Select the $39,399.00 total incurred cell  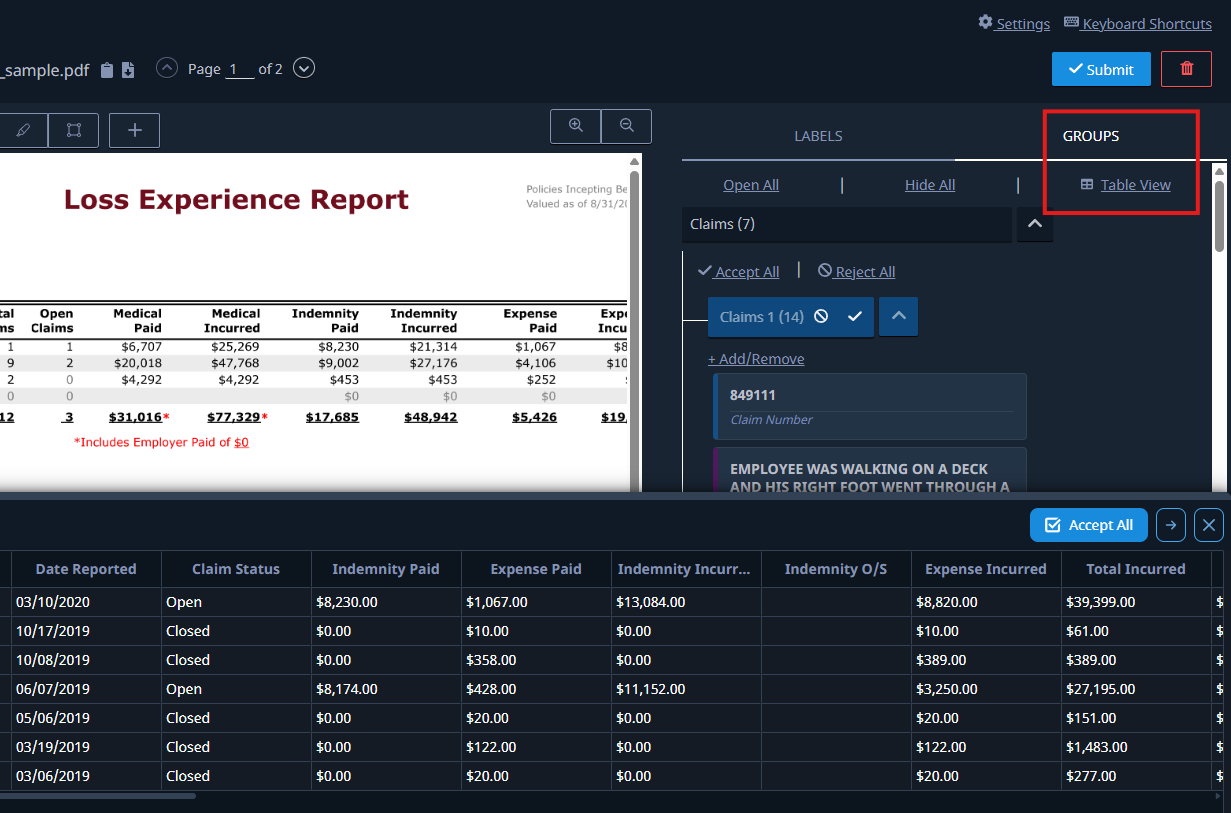(x=1136, y=602)
